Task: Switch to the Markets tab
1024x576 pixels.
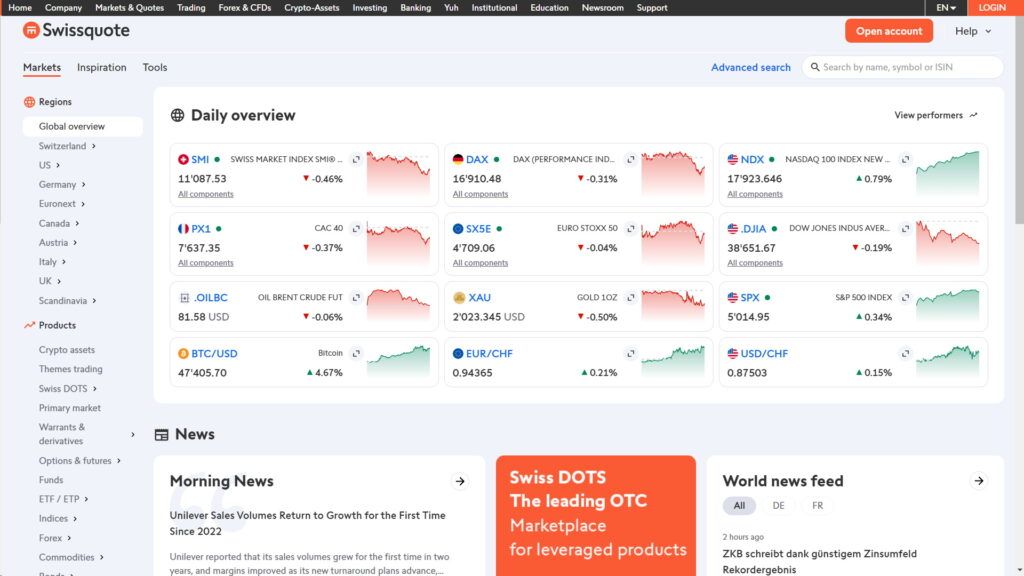Action: (42, 67)
